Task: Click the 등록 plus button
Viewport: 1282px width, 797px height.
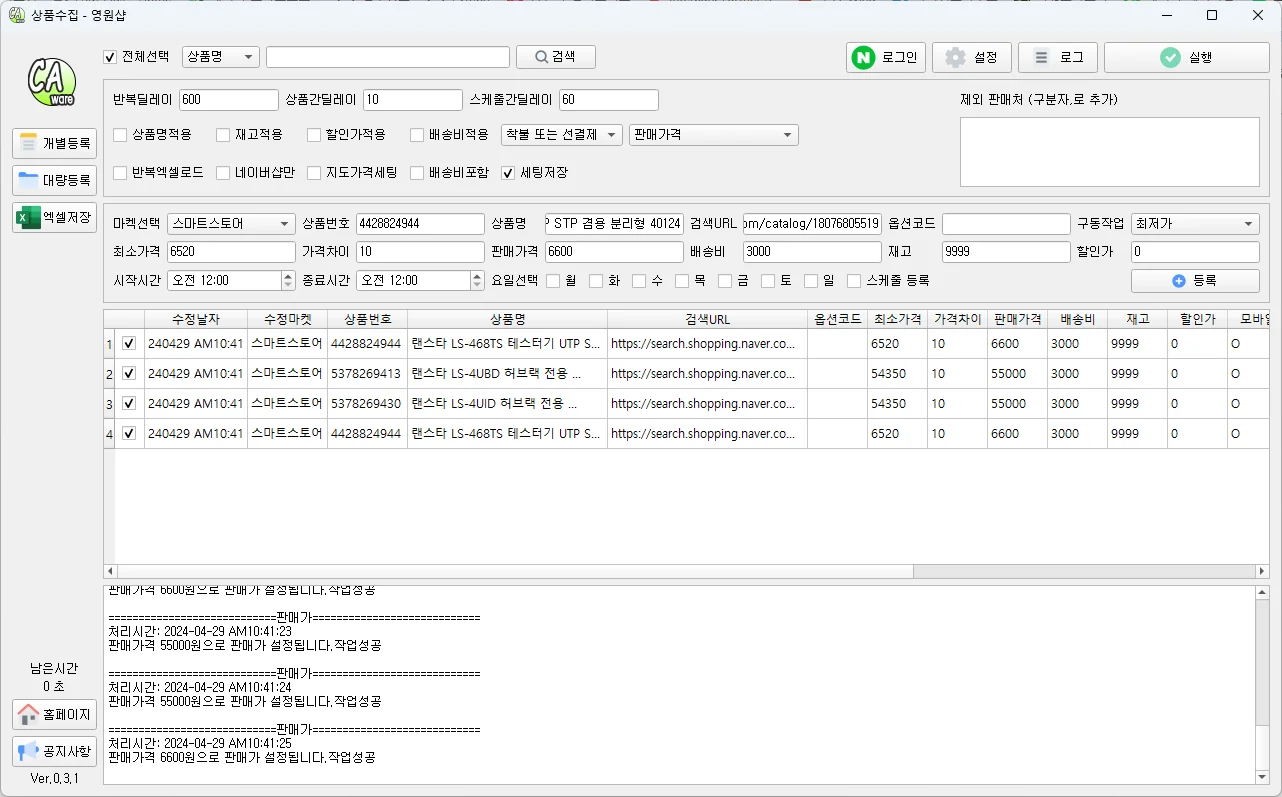Action: [1195, 281]
